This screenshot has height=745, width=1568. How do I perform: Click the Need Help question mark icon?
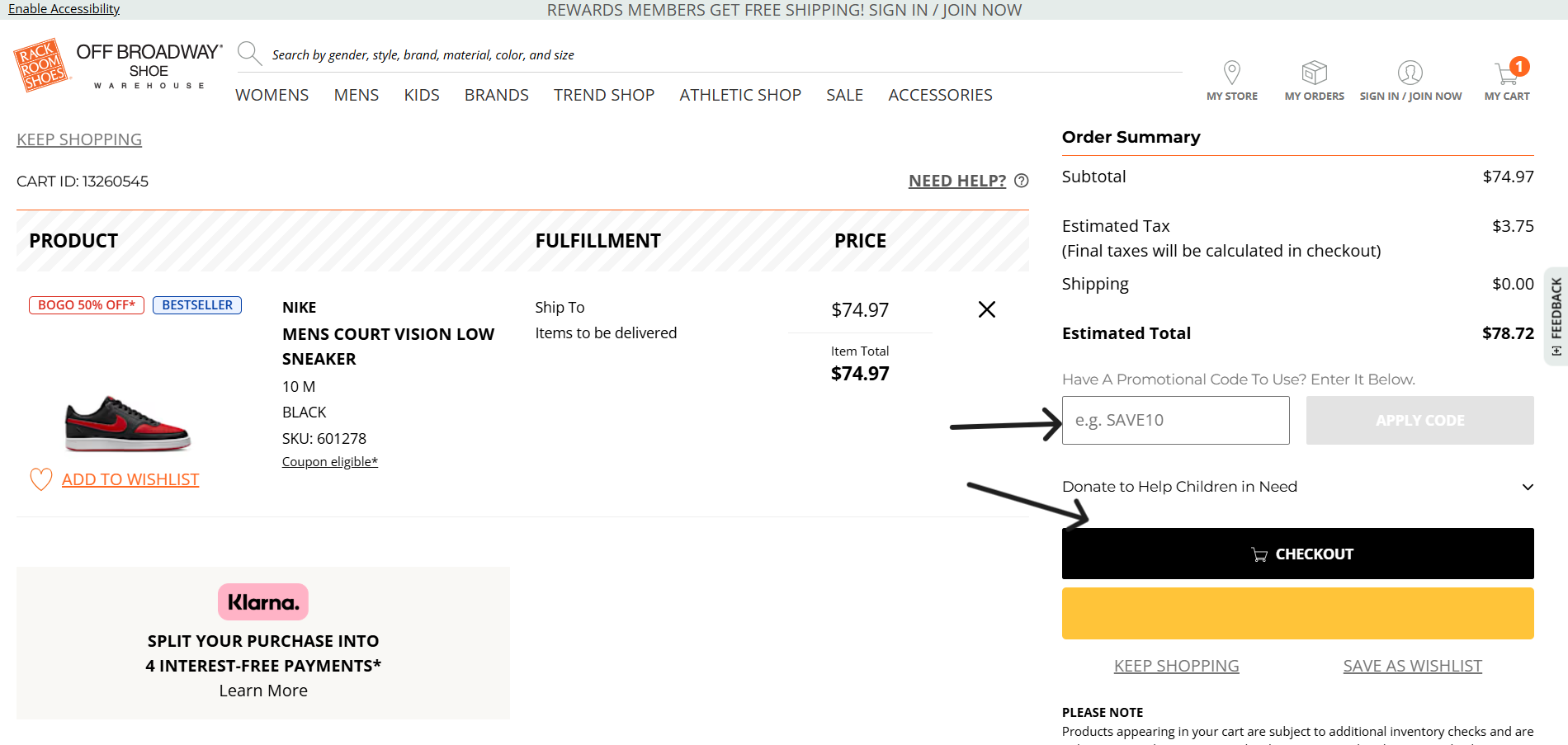pyautogui.click(x=1021, y=181)
